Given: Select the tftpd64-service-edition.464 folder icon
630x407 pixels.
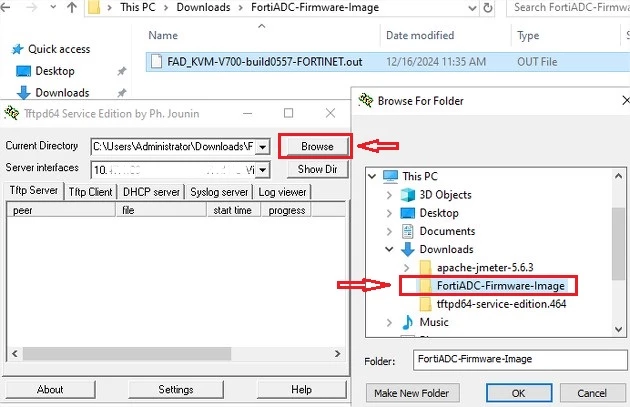Looking at the screenshot, I should [x=425, y=304].
